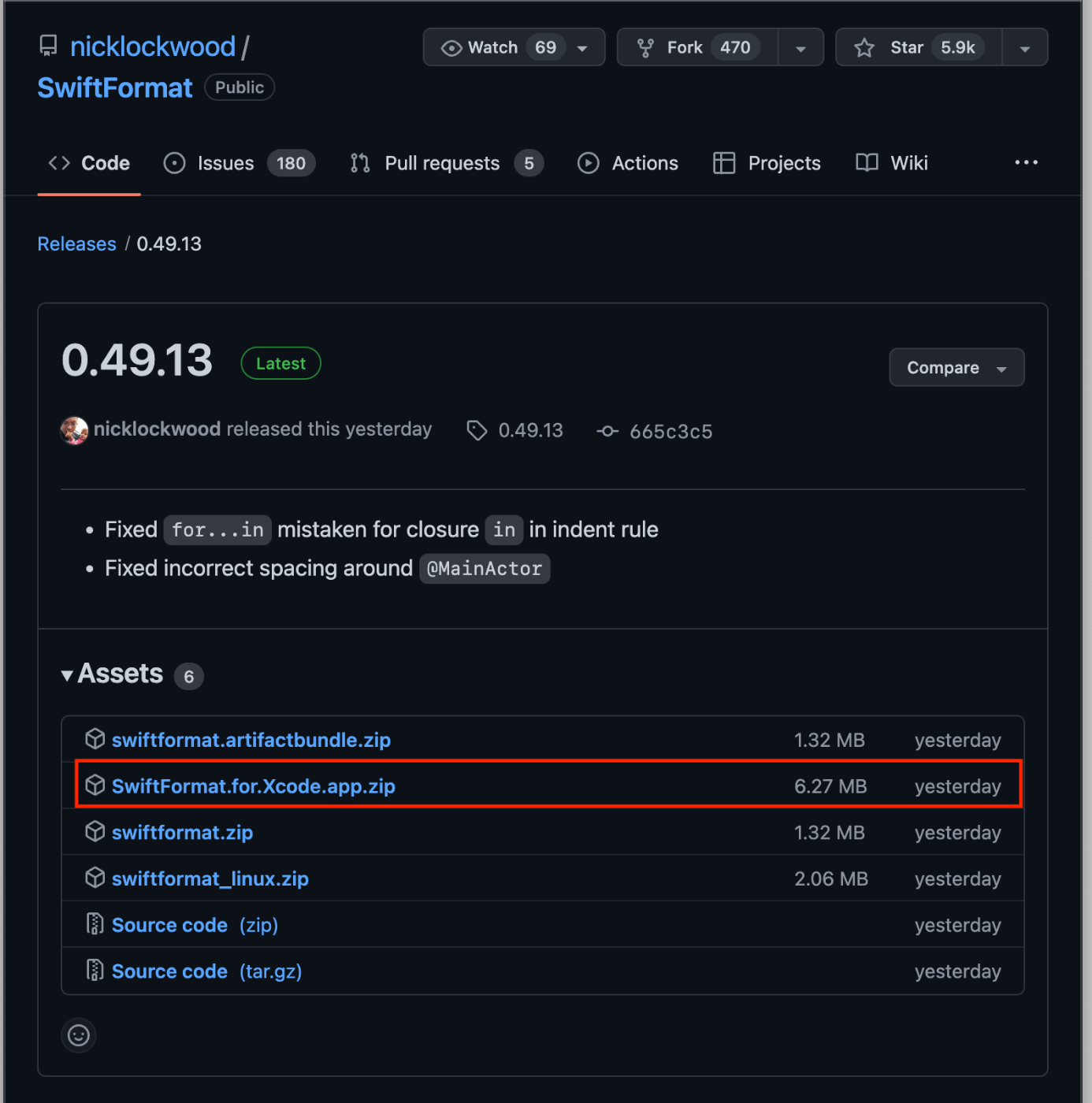The width and height of the screenshot is (1092, 1103).
Task: Open the Issues tab
Action: click(x=239, y=163)
